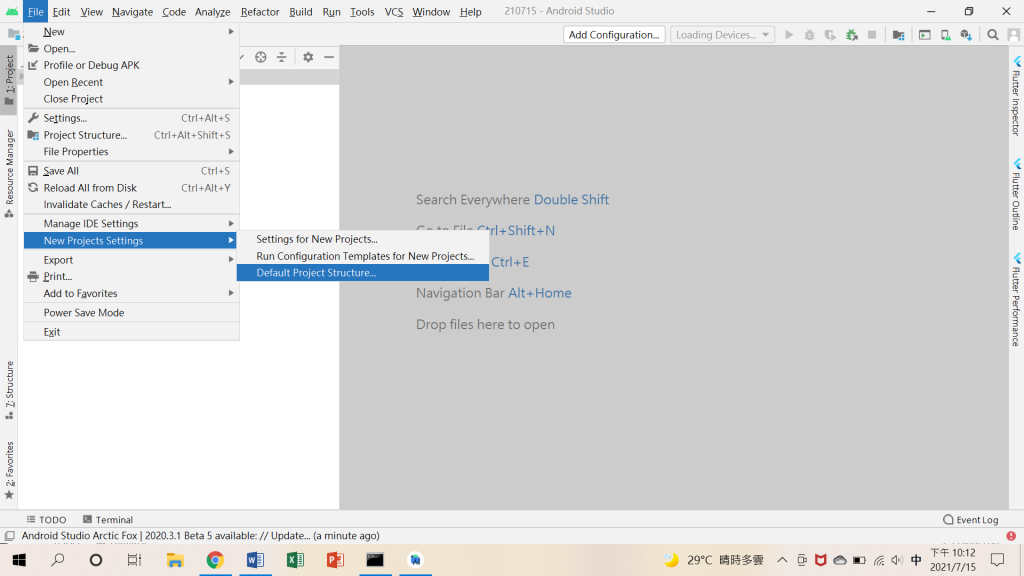Viewport: 1024px width, 576px height.
Task: Click the Stop square icon in toolbar
Action: pyautogui.click(x=872, y=35)
